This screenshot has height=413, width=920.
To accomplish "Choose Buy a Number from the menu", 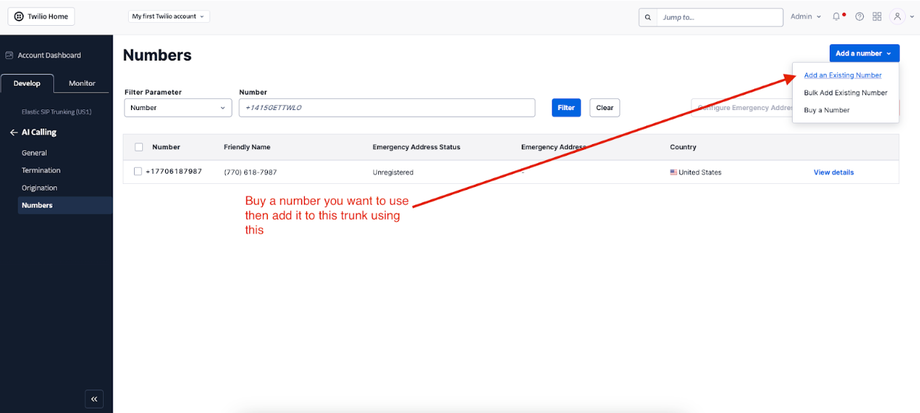I will coord(827,110).
